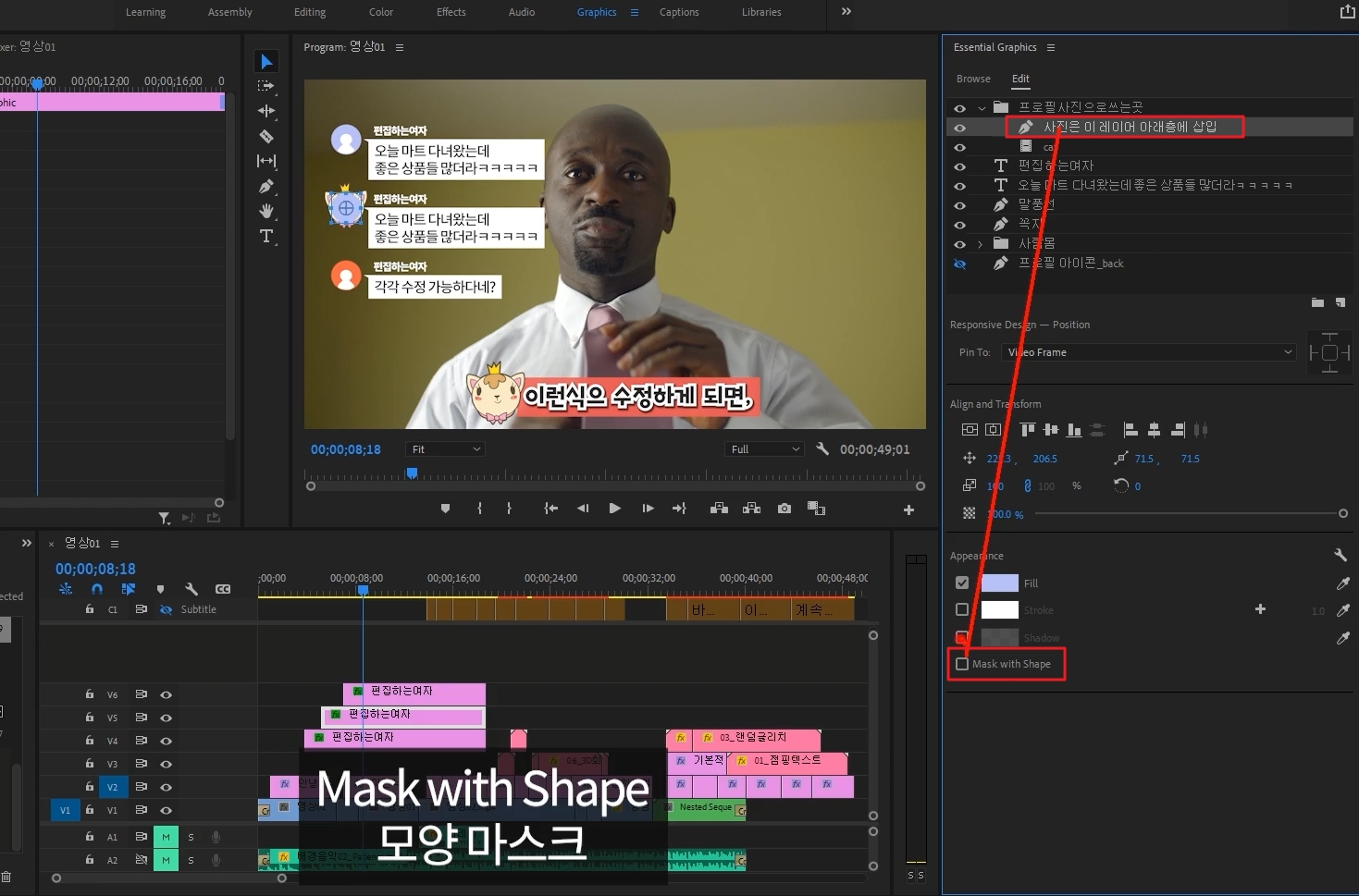Image resolution: width=1359 pixels, height=896 pixels.
Task: Hide the 편집하는여자 text layer
Action: tap(959, 166)
